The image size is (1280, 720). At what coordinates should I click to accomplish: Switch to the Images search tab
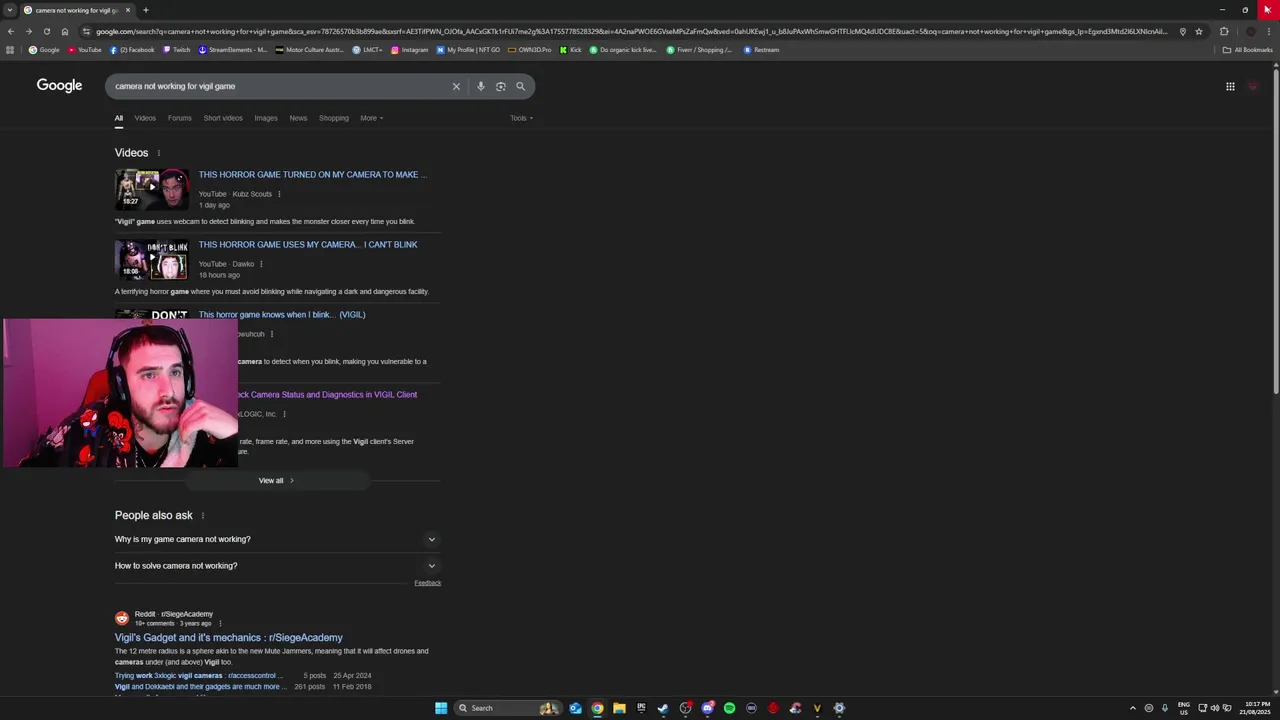click(x=266, y=118)
